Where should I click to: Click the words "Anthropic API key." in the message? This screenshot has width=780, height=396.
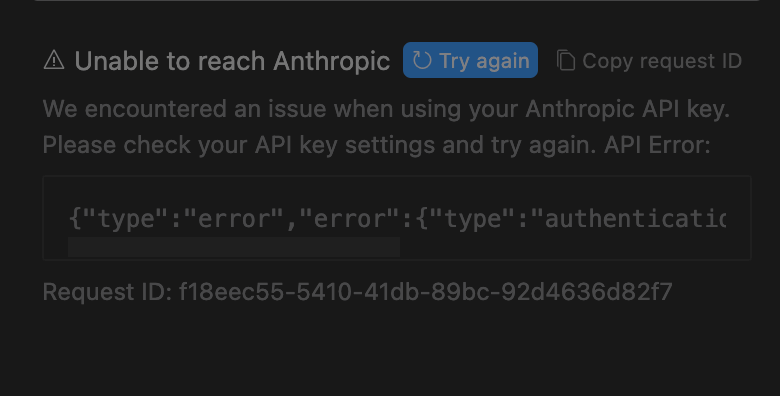(x=627, y=109)
